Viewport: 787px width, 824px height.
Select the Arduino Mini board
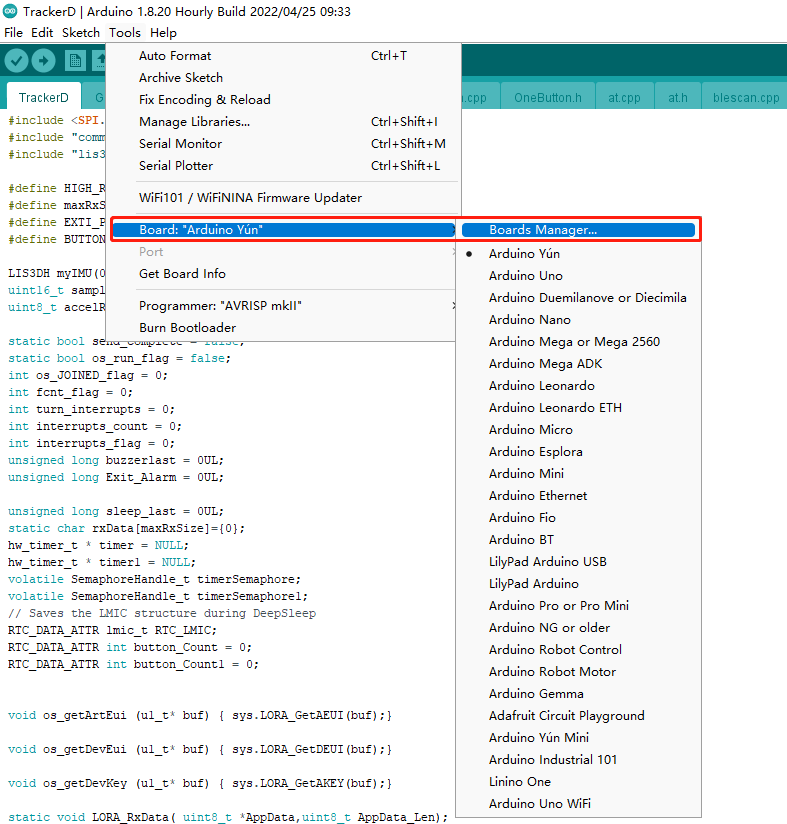578,474
